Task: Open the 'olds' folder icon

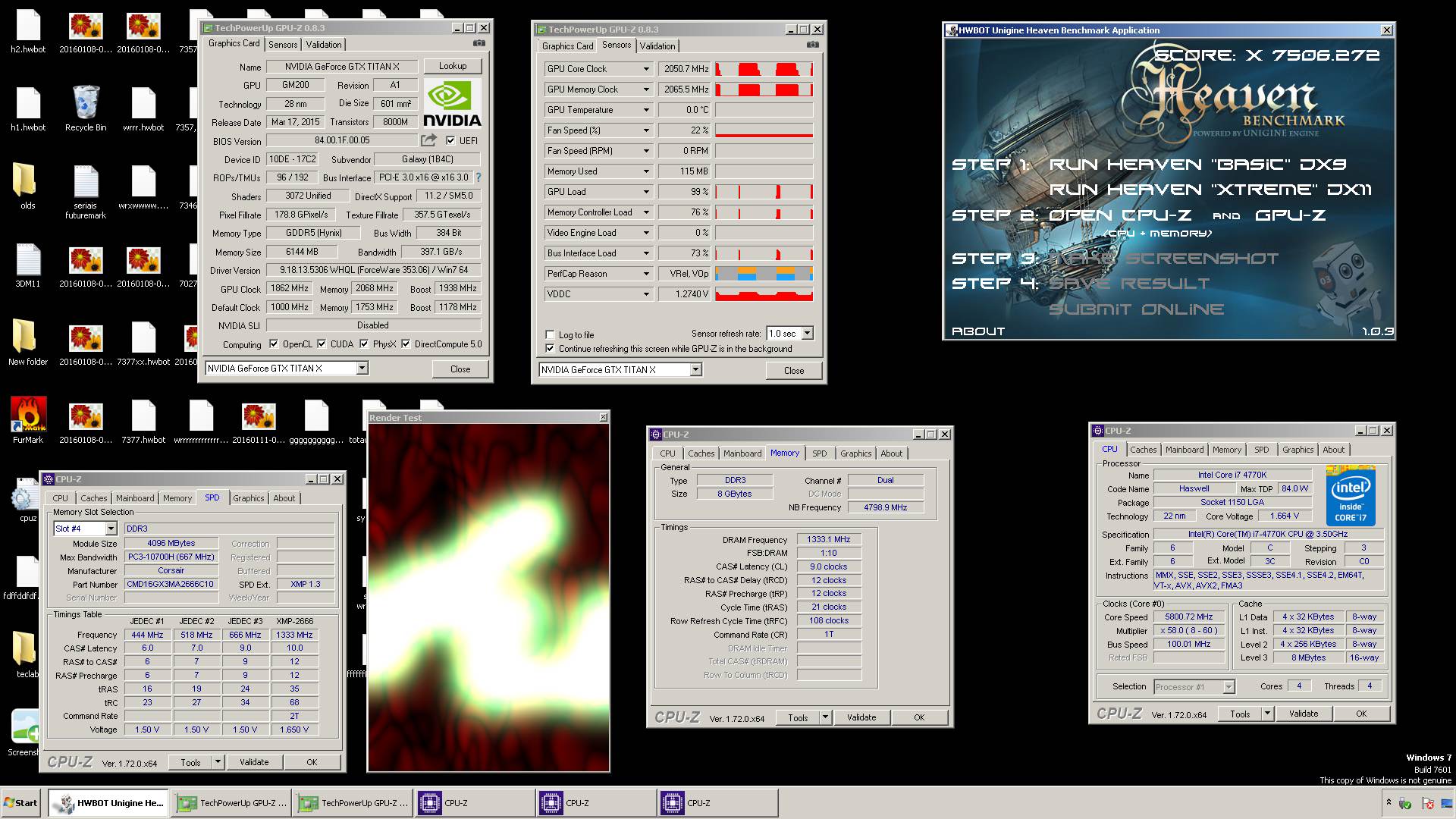Action: (x=28, y=187)
